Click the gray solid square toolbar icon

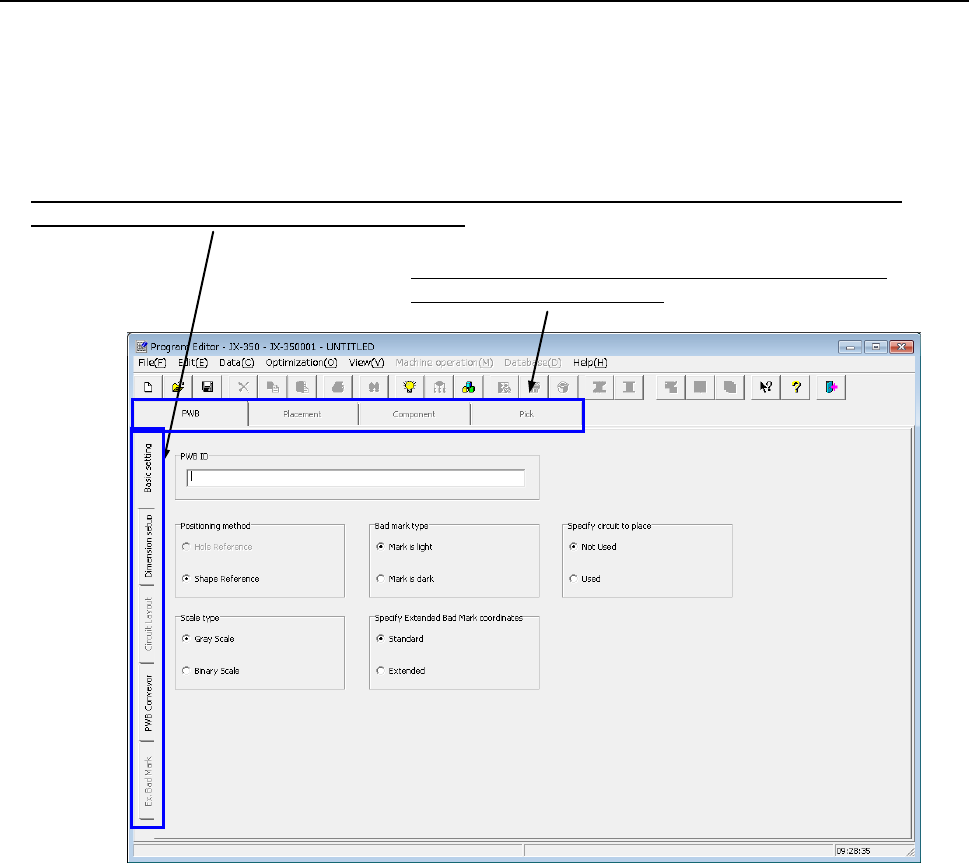pyautogui.click(x=700, y=387)
